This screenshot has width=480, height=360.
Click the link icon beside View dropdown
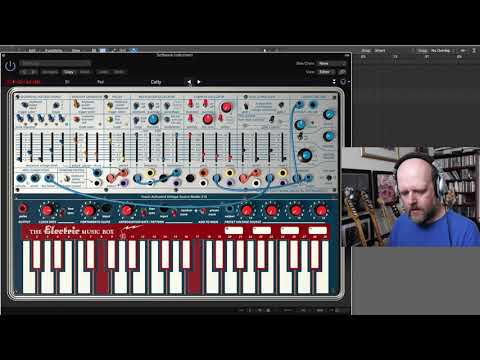tap(342, 72)
